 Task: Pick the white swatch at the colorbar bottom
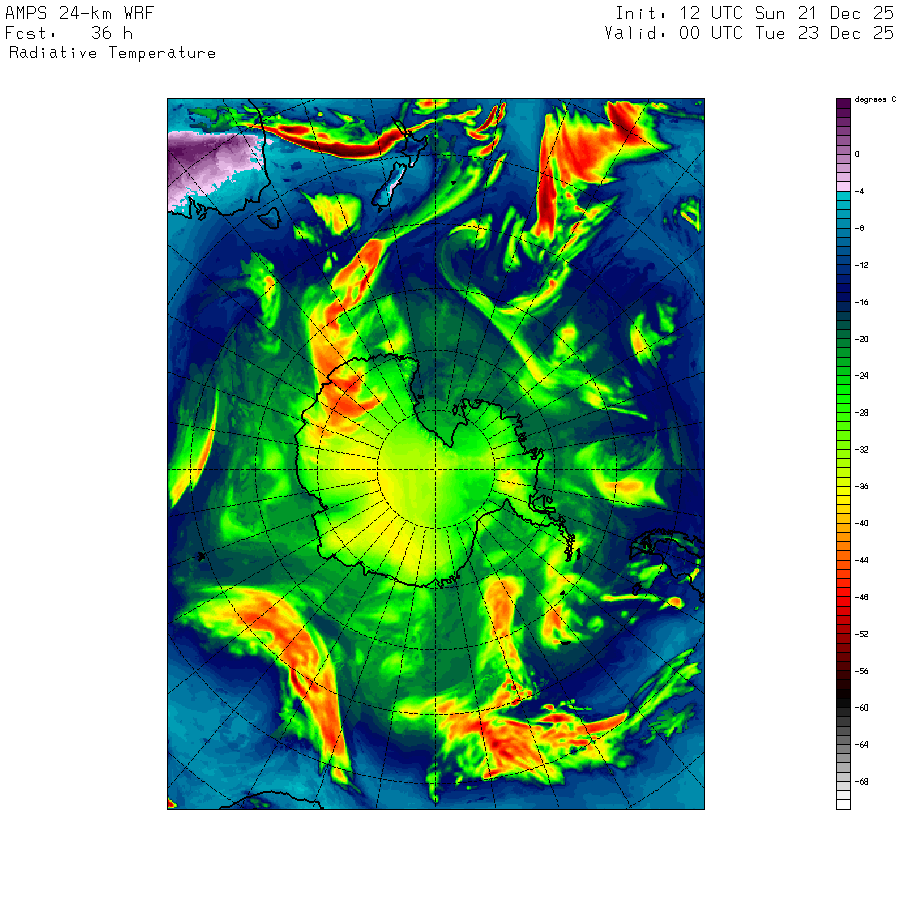click(843, 805)
